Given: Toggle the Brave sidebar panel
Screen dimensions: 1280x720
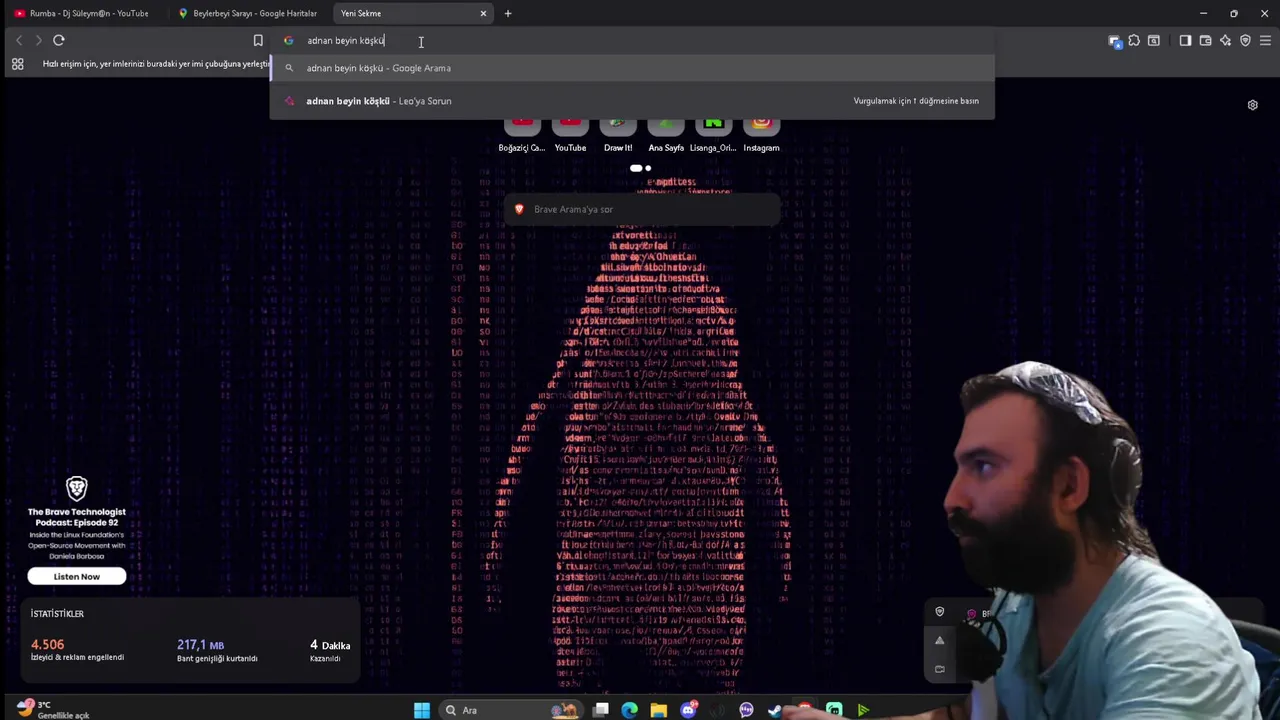Looking at the screenshot, I should 1185,41.
